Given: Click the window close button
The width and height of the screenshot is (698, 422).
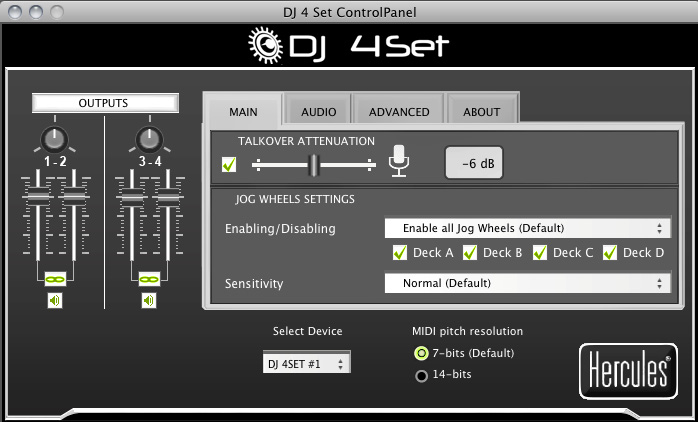Looking at the screenshot, I should 15,12.
